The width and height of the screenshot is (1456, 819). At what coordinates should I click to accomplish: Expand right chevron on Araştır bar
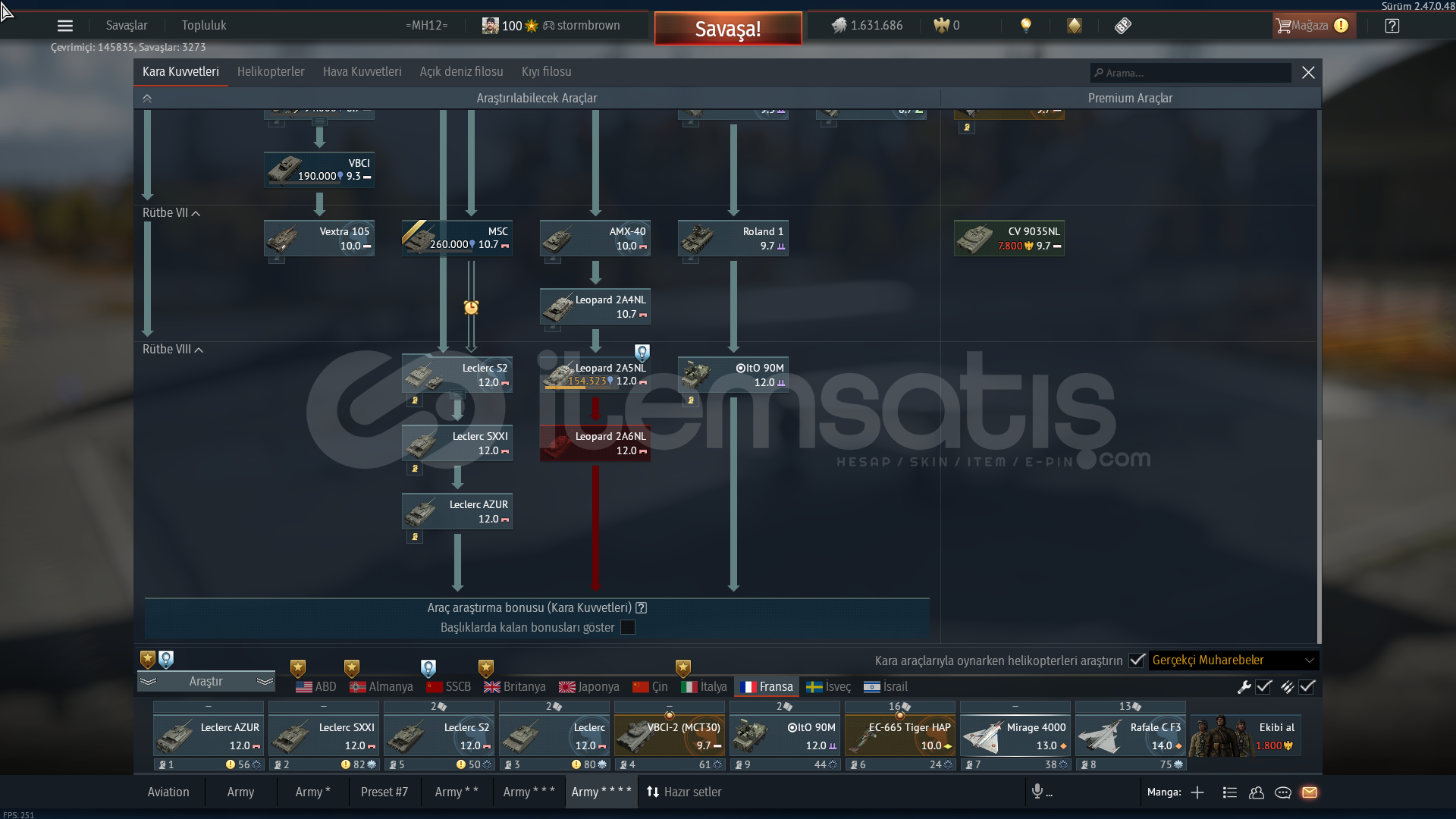pyautogui.click(x=265, y=682)
